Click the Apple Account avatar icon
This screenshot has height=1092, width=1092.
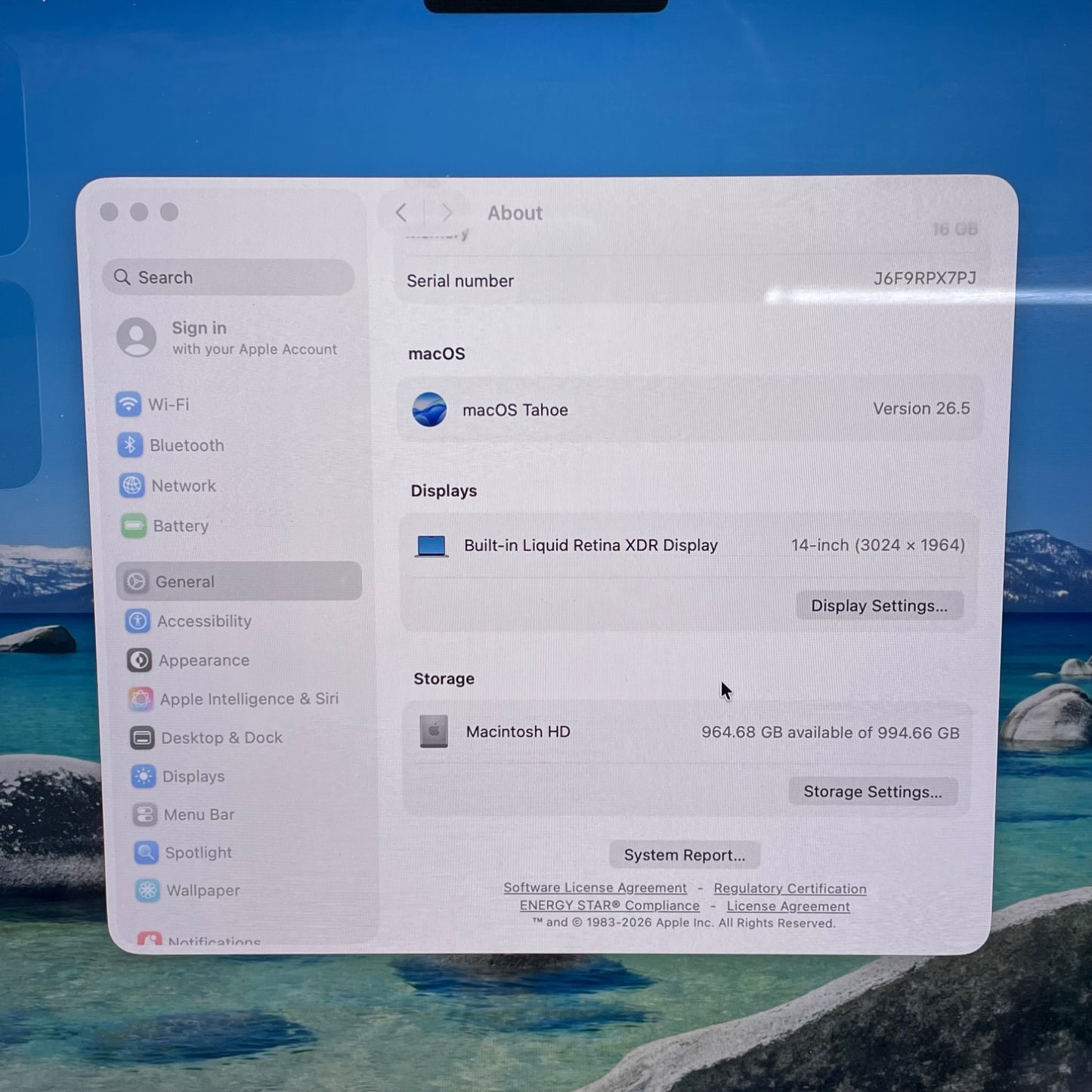coord(137,337)
